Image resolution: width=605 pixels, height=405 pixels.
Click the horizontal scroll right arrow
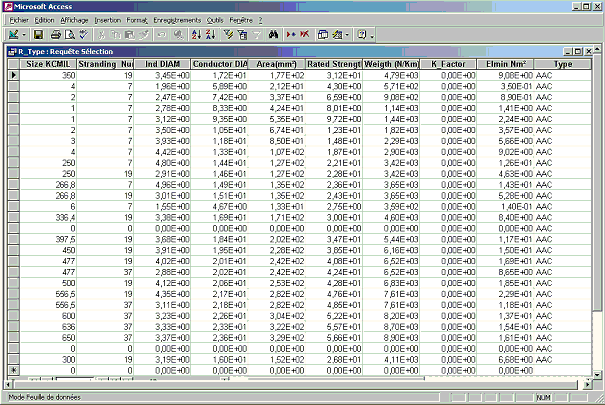click(x=587, y=385)
